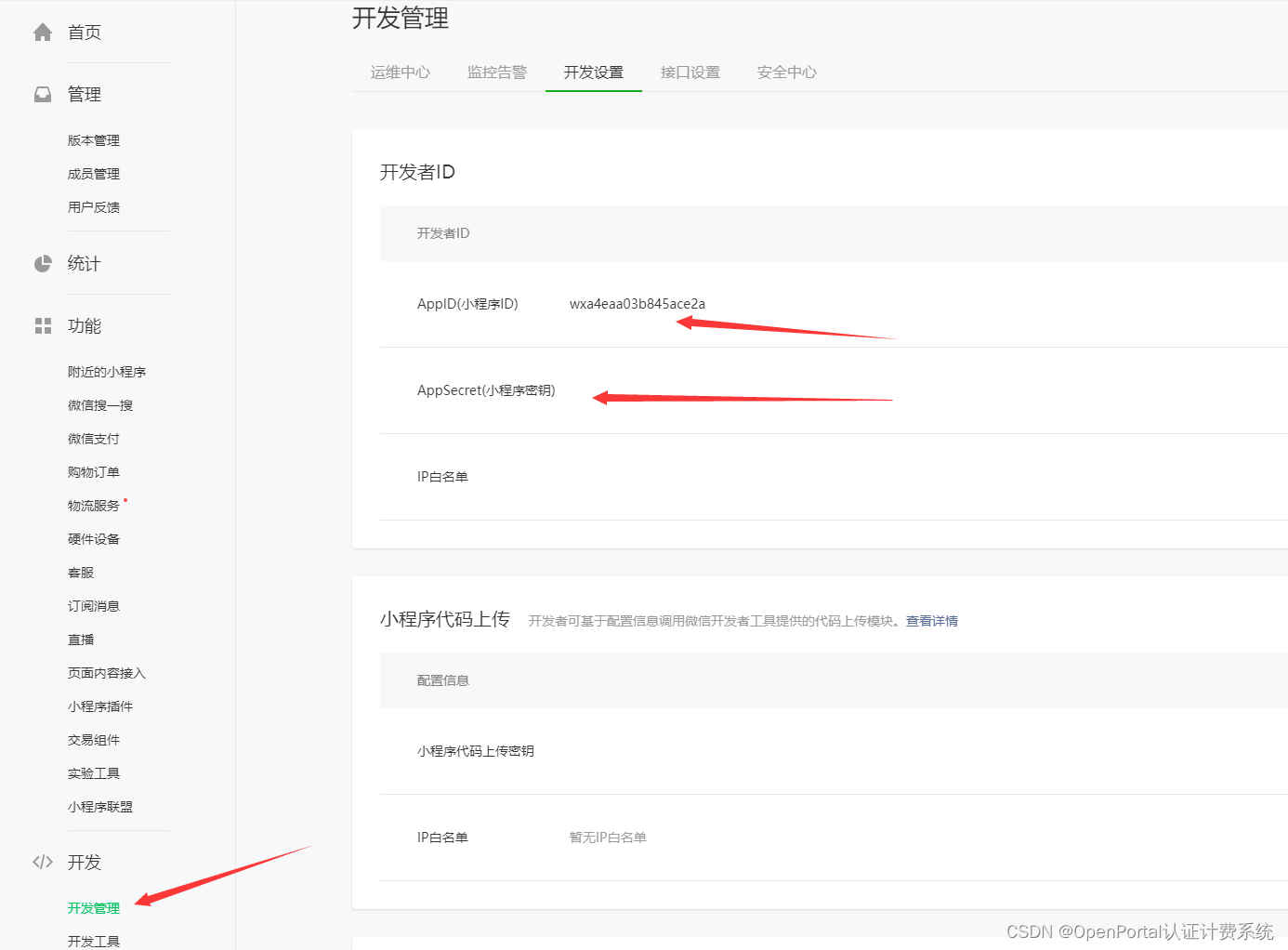Click the 配置信息 header row
The height and width of the screenshot is (950, 1288).
pyautogui.click(x=834, y=680)
